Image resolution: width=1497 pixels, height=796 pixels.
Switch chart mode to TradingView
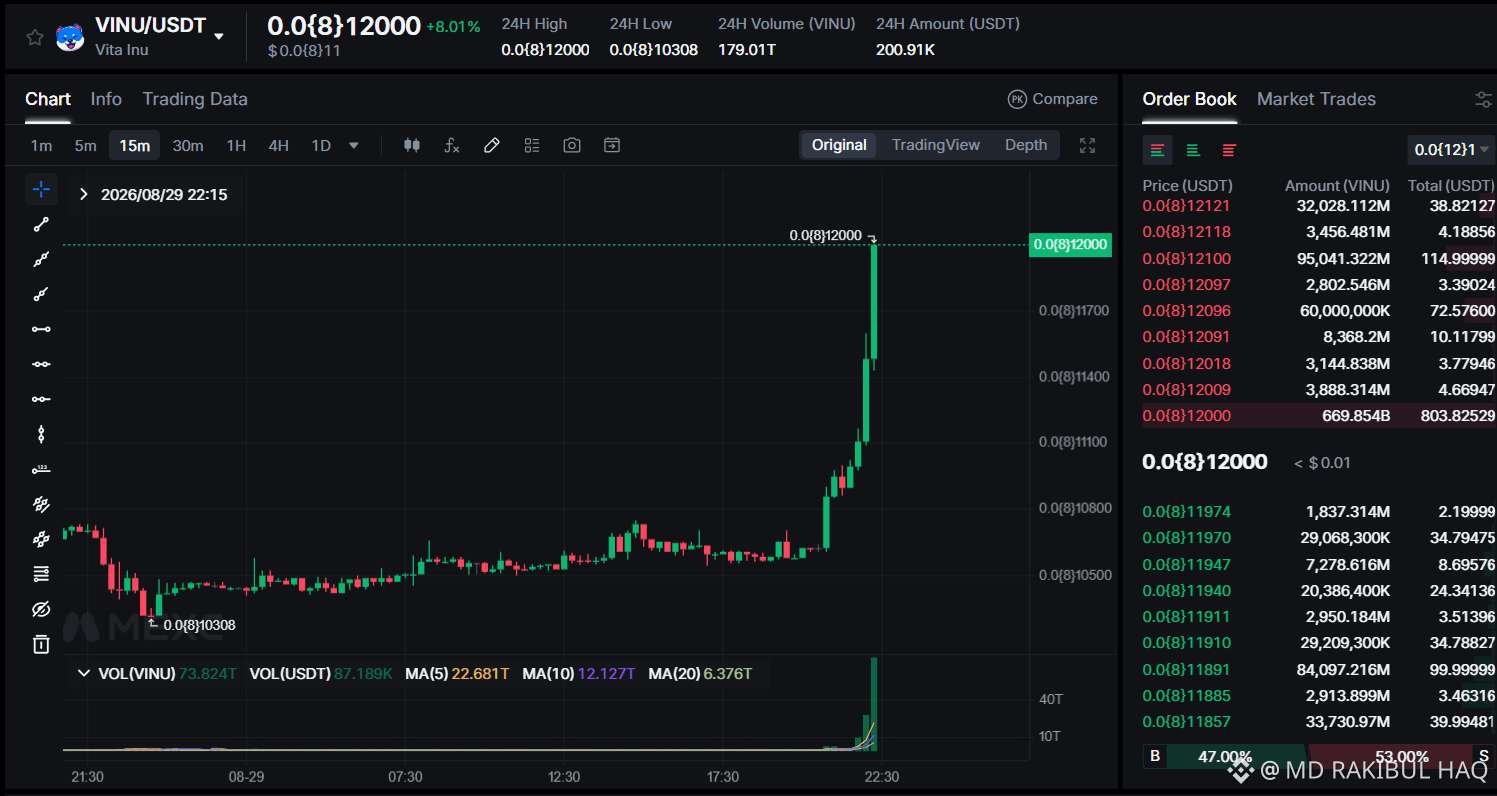point(936,145)
